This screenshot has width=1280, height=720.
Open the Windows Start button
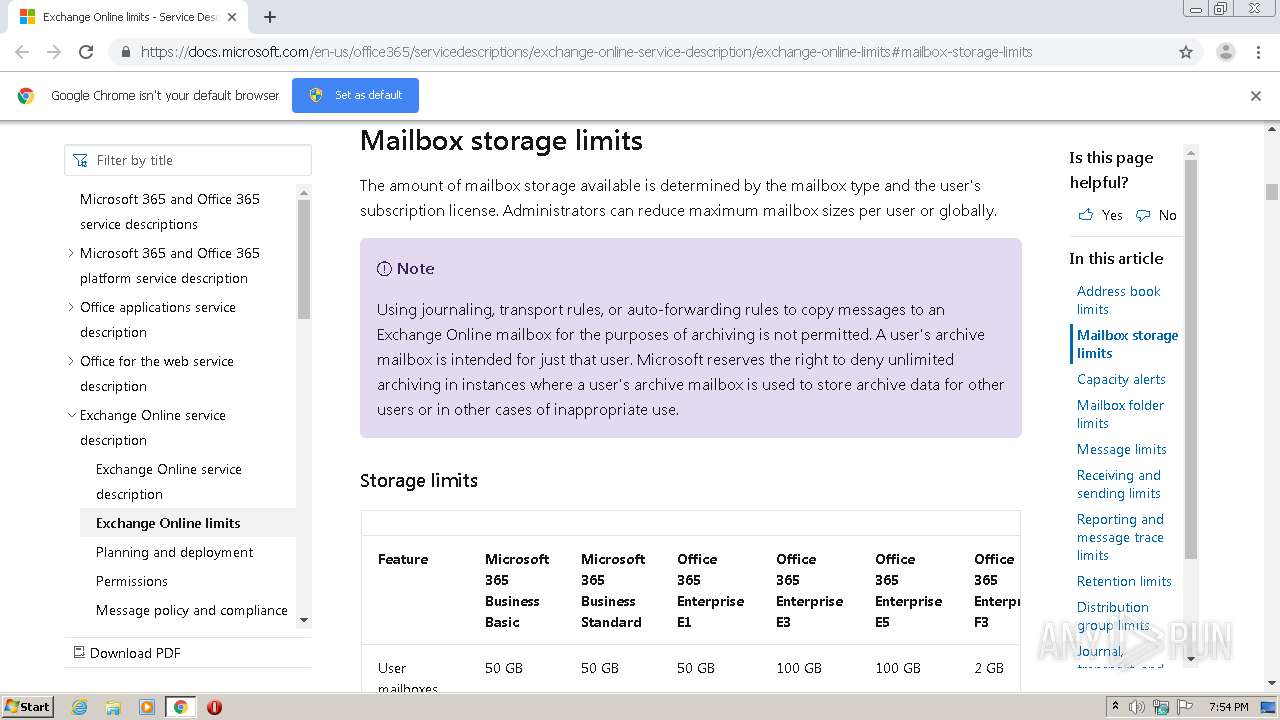28,706
